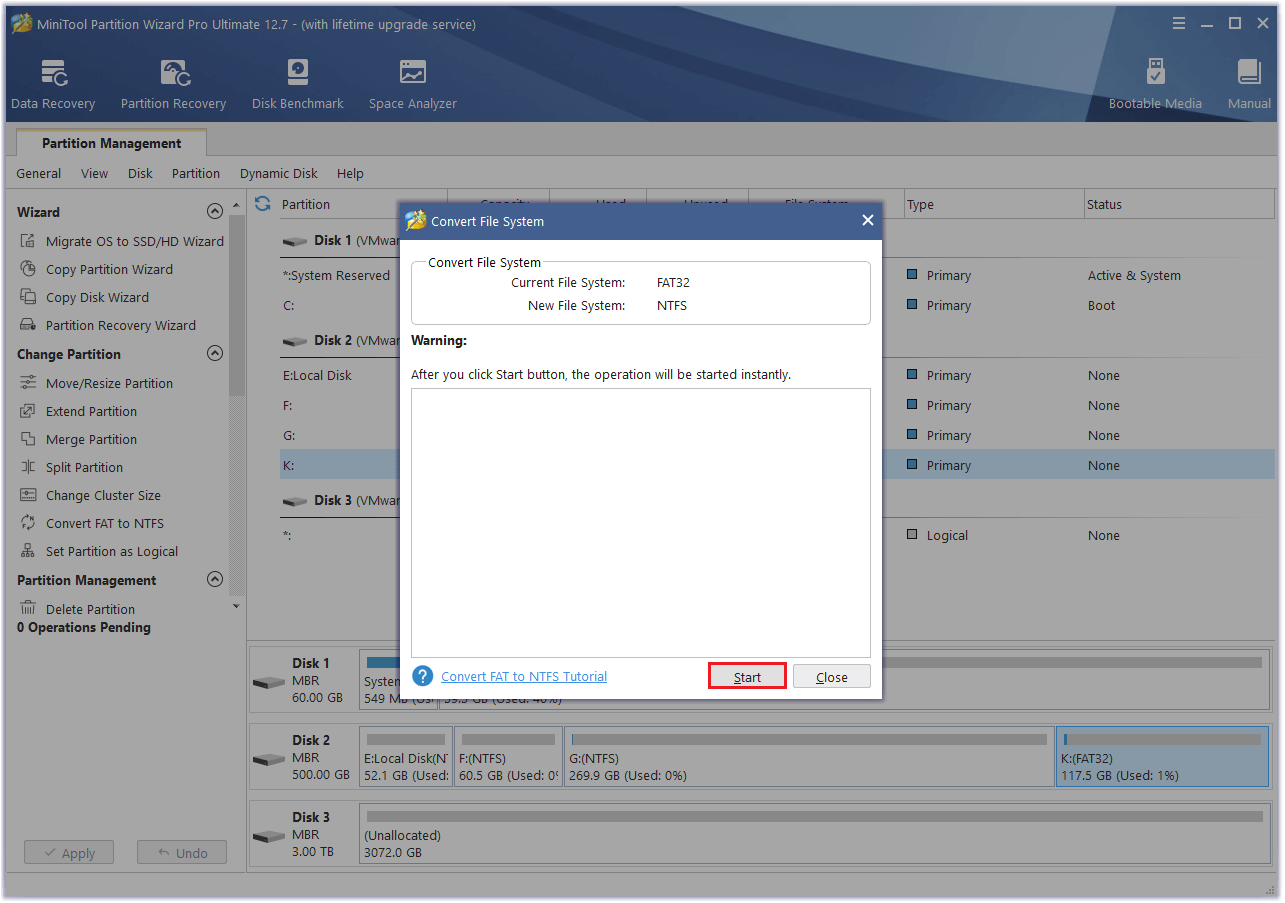Click the refresh icon beside Partition header
The width and height of the screenshot is (1285, 903).
263,204
